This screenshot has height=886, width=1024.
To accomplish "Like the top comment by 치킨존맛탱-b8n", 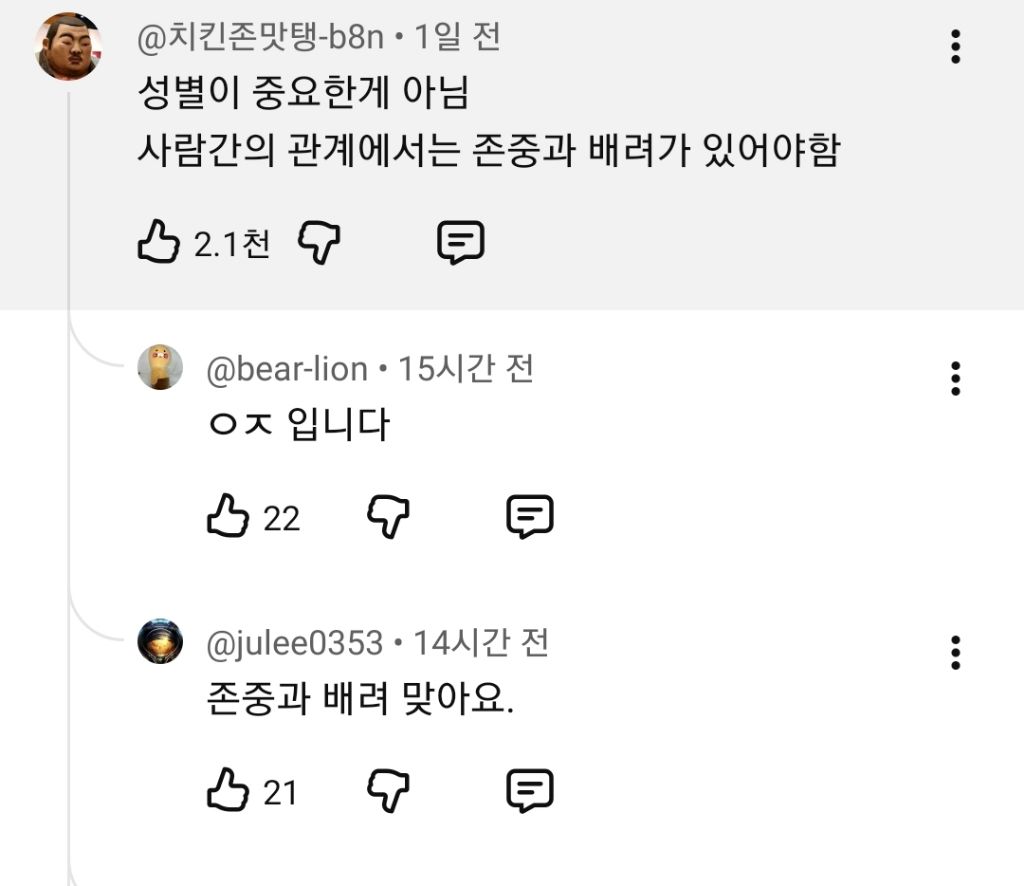I will pos(157,242).
